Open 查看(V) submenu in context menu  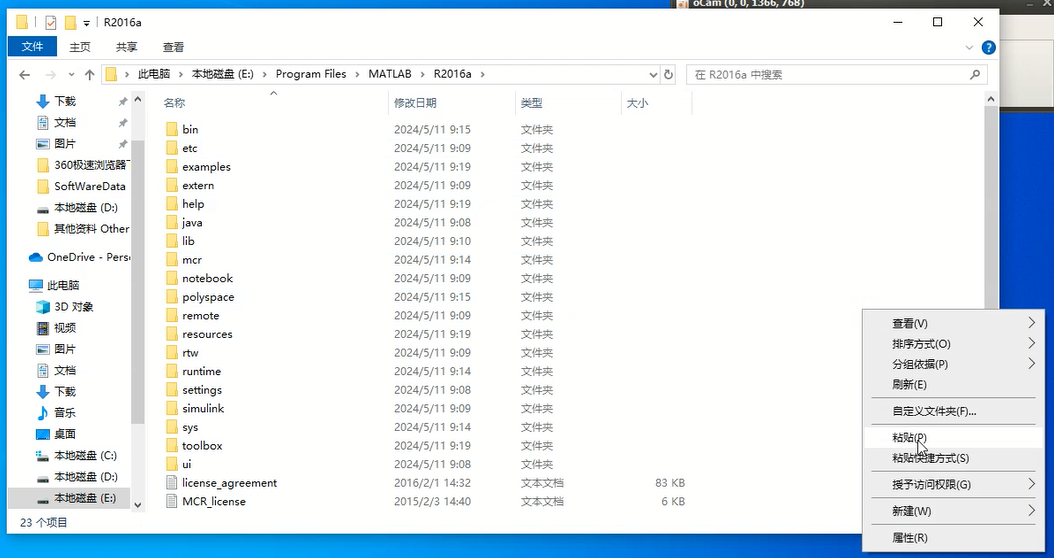(x=953, y=323)
